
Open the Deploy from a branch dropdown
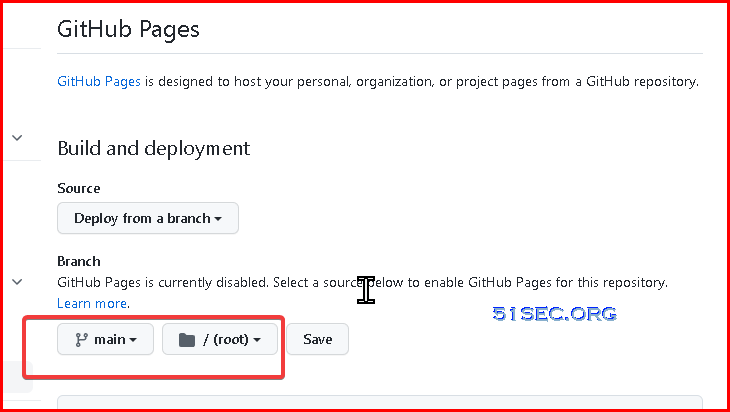[148, 218]
